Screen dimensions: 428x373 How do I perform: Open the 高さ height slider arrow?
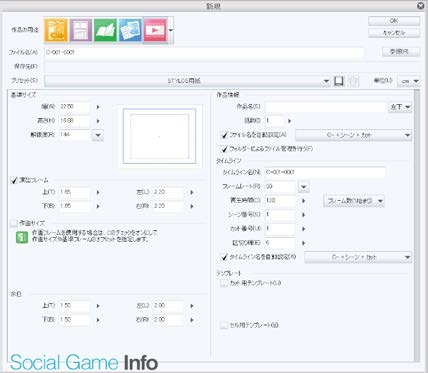[98, 121]
